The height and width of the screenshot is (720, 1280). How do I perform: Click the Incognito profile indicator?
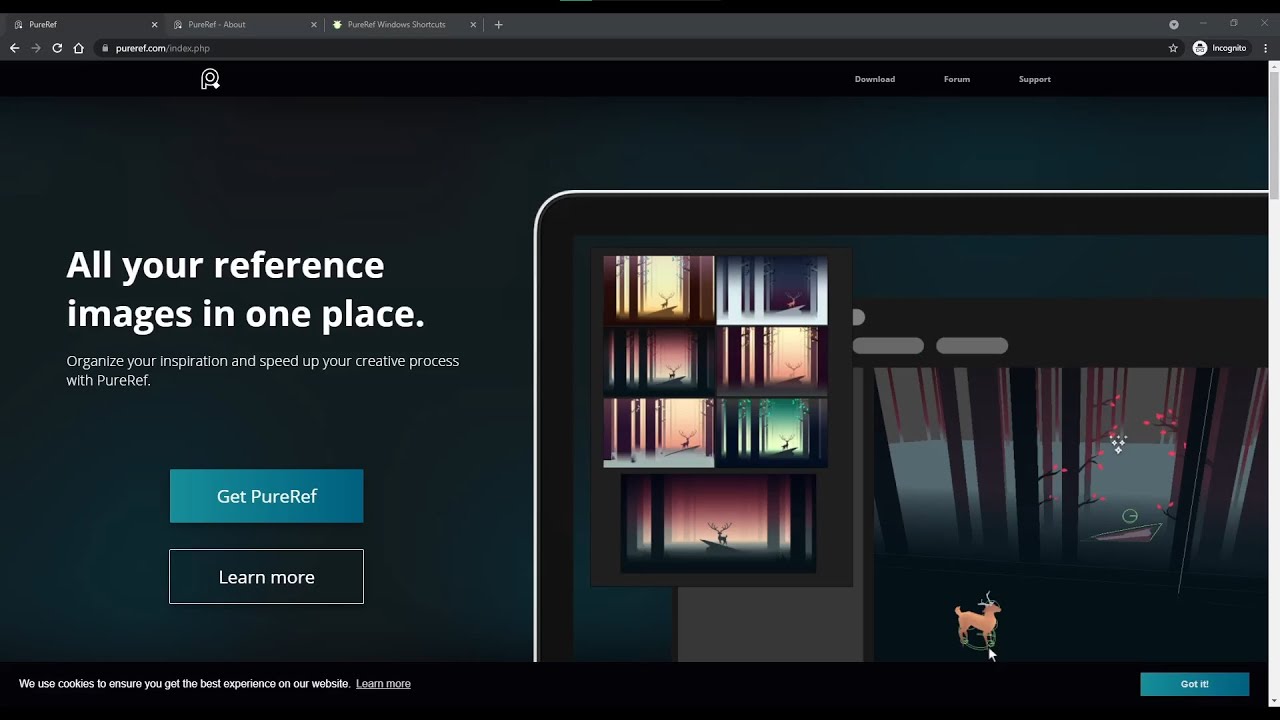click(x=1220, y=48)
